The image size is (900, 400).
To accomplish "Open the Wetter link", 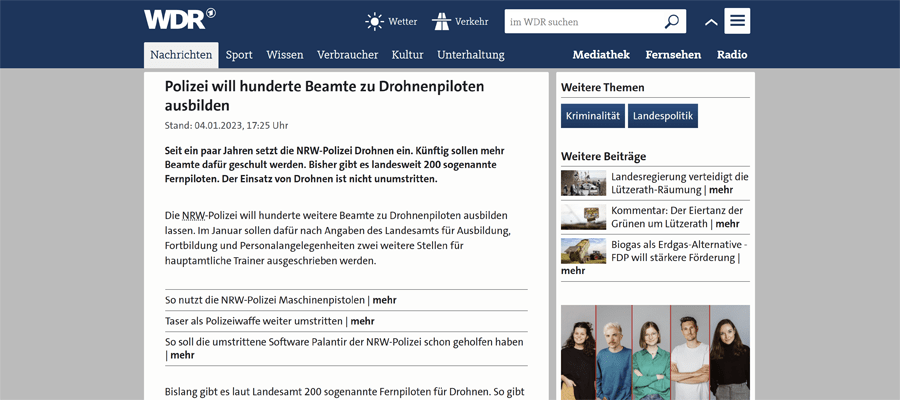I will 402,22.
